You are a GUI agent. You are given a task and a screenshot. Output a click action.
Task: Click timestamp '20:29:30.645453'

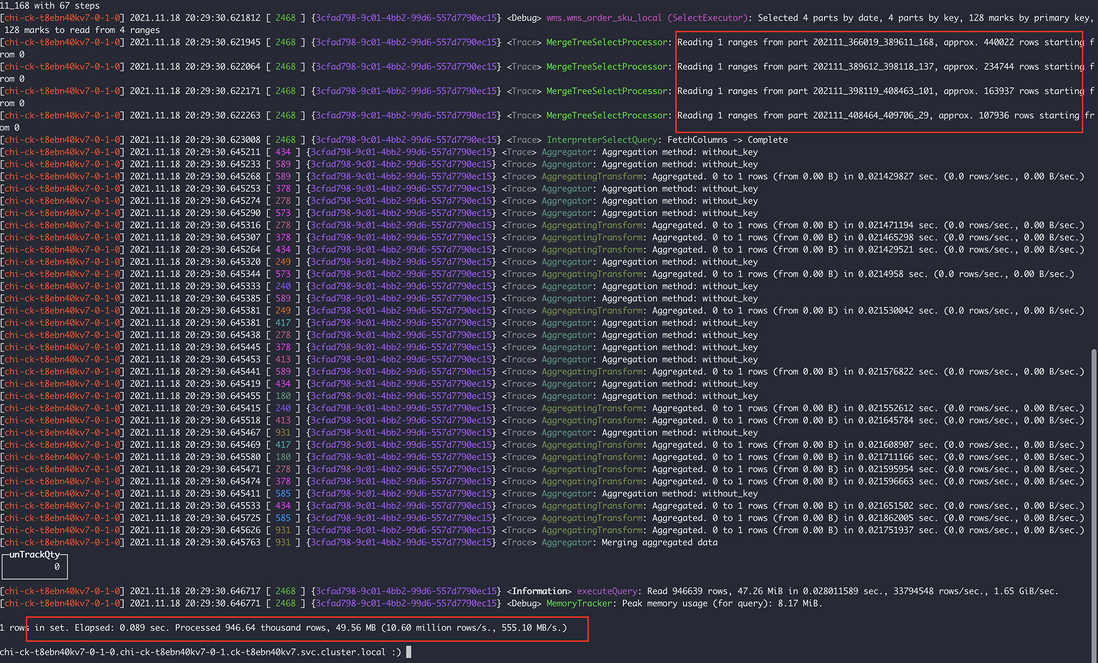223,360
